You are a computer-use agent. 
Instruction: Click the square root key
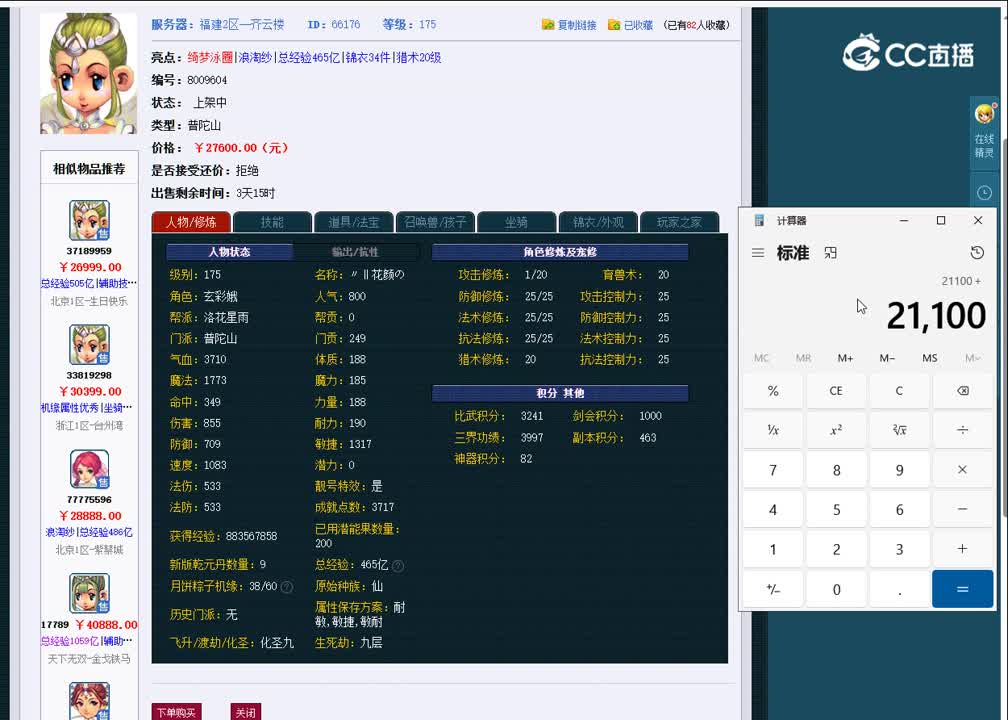click(899, 430)
